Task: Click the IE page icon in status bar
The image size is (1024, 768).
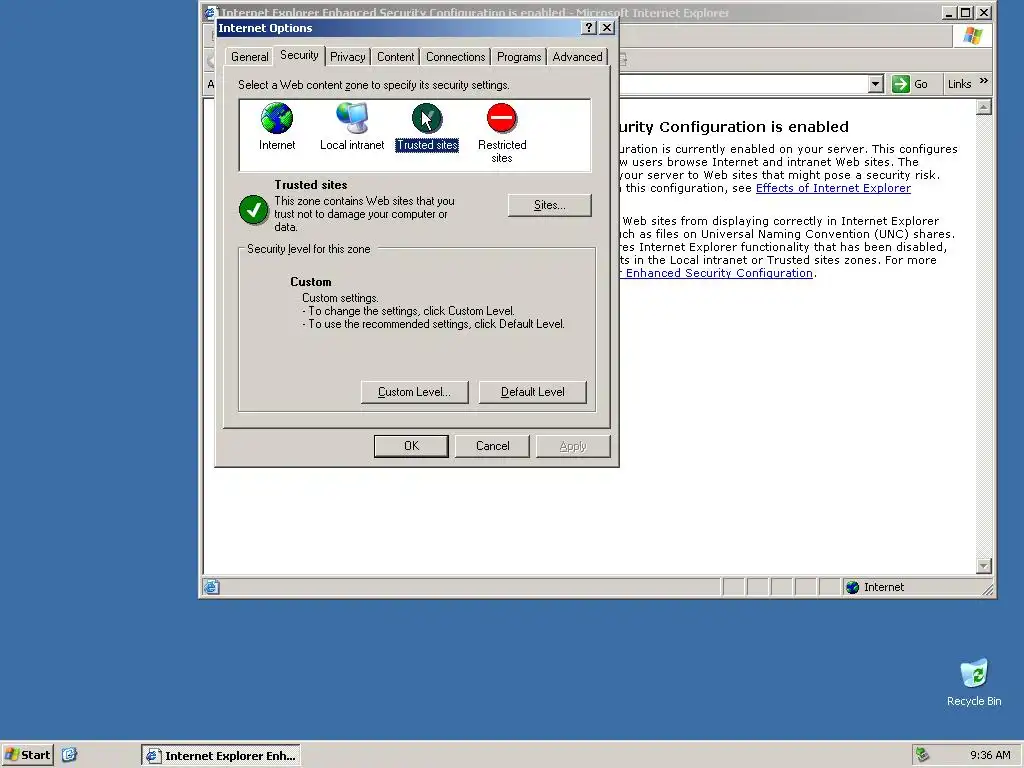Action: (211, 587)
